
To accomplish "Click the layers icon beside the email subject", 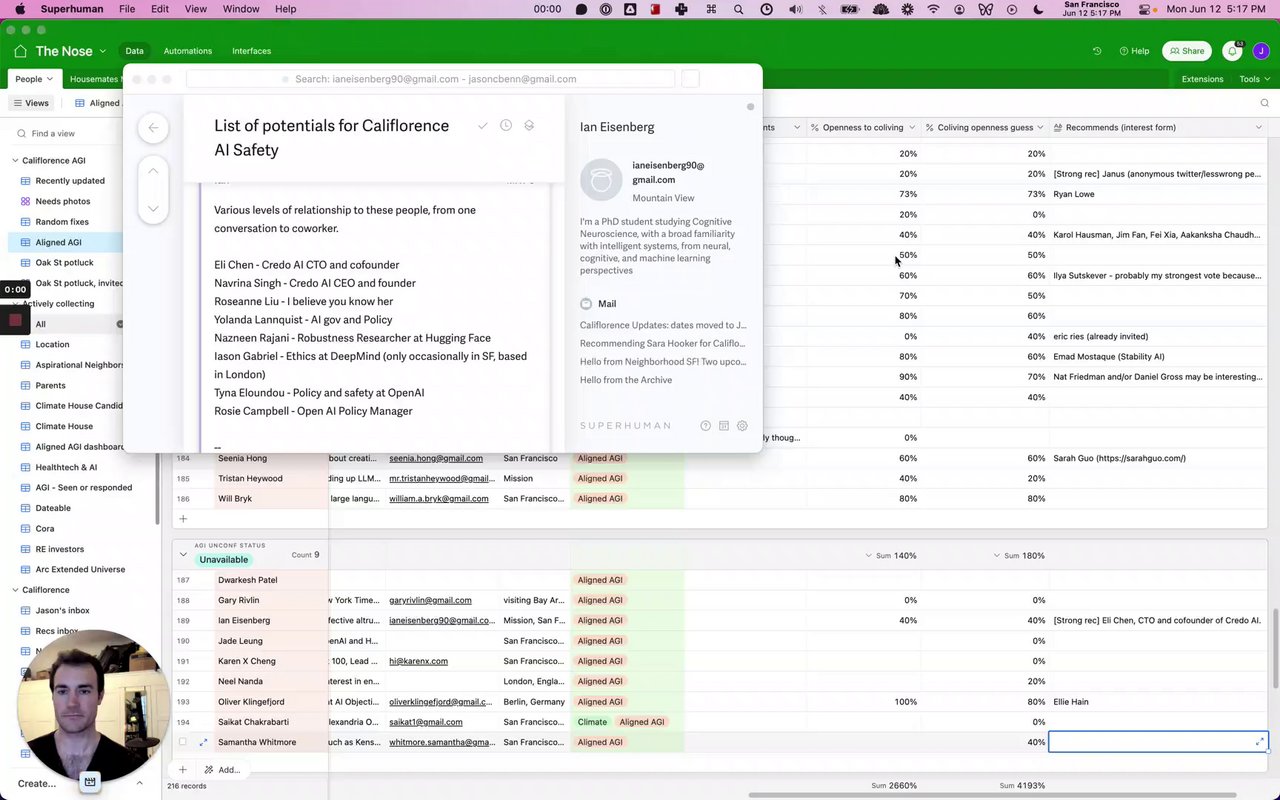I will 529,126.
